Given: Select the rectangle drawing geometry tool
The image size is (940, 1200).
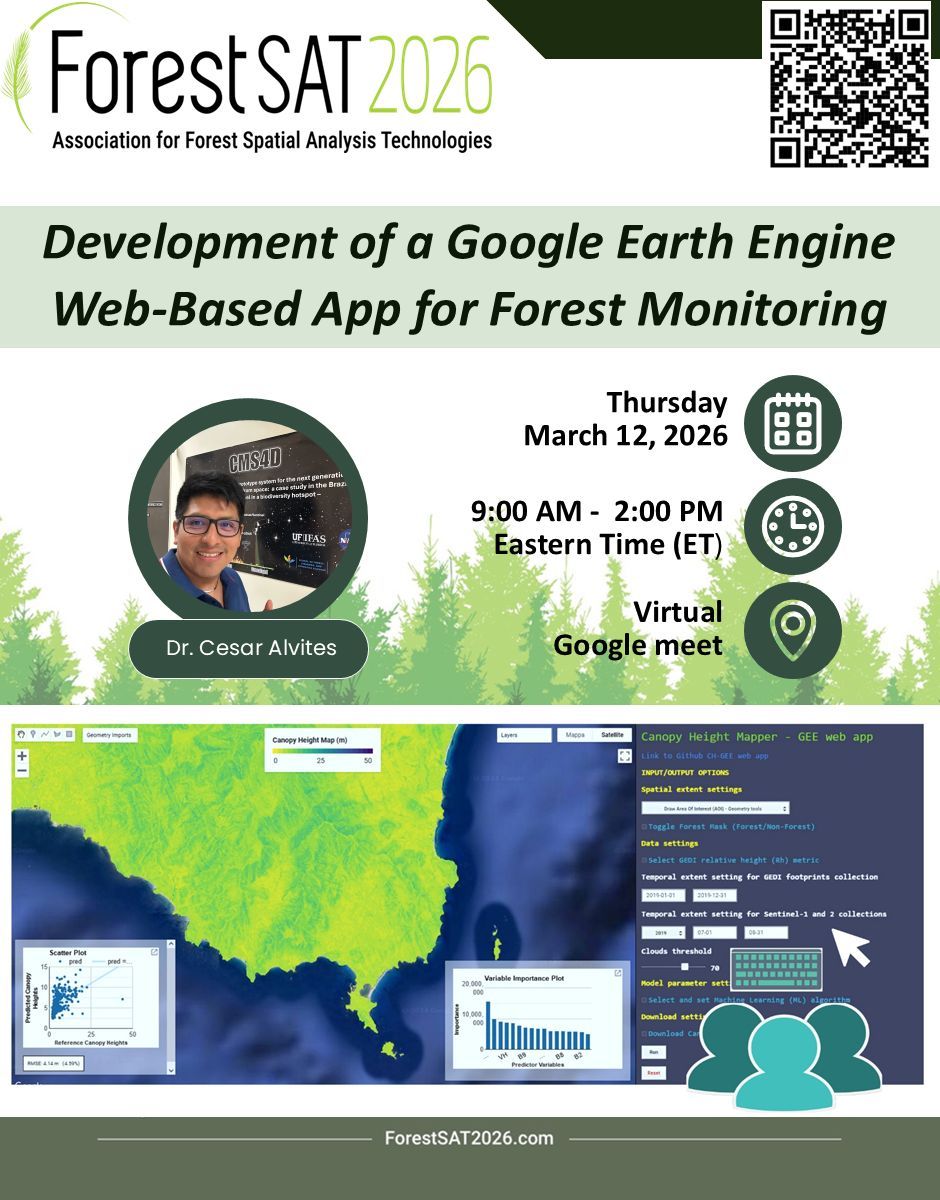Looking at the screenshot, I should click(x=69, y=734).
